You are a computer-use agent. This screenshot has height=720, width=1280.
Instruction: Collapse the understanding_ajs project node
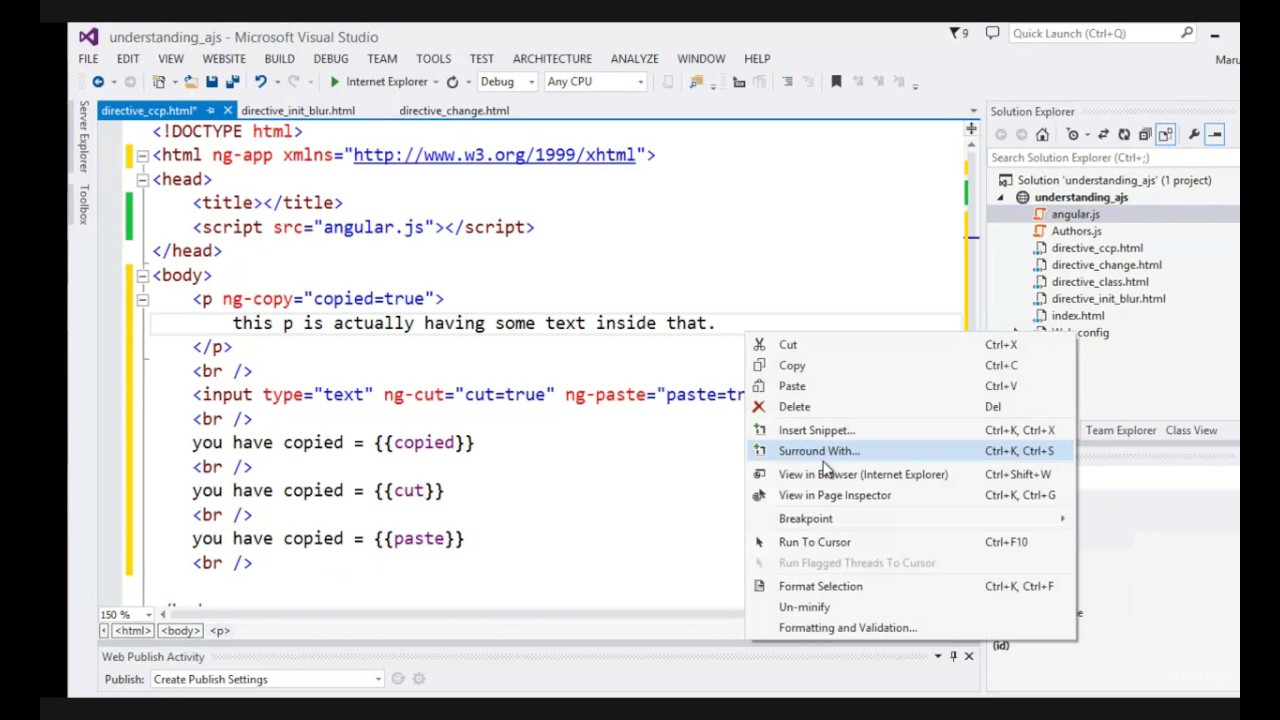click(x=1000, y=198)
